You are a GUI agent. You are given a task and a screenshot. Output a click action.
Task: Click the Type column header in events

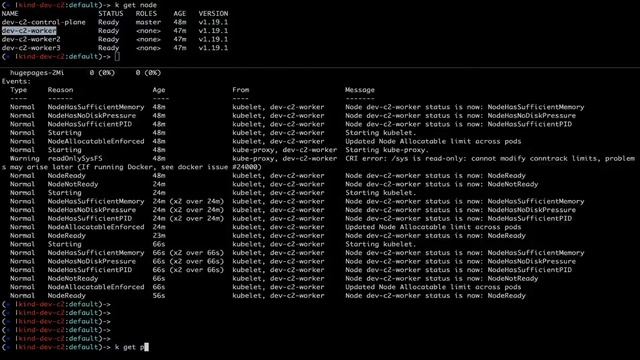pos(18,90)
